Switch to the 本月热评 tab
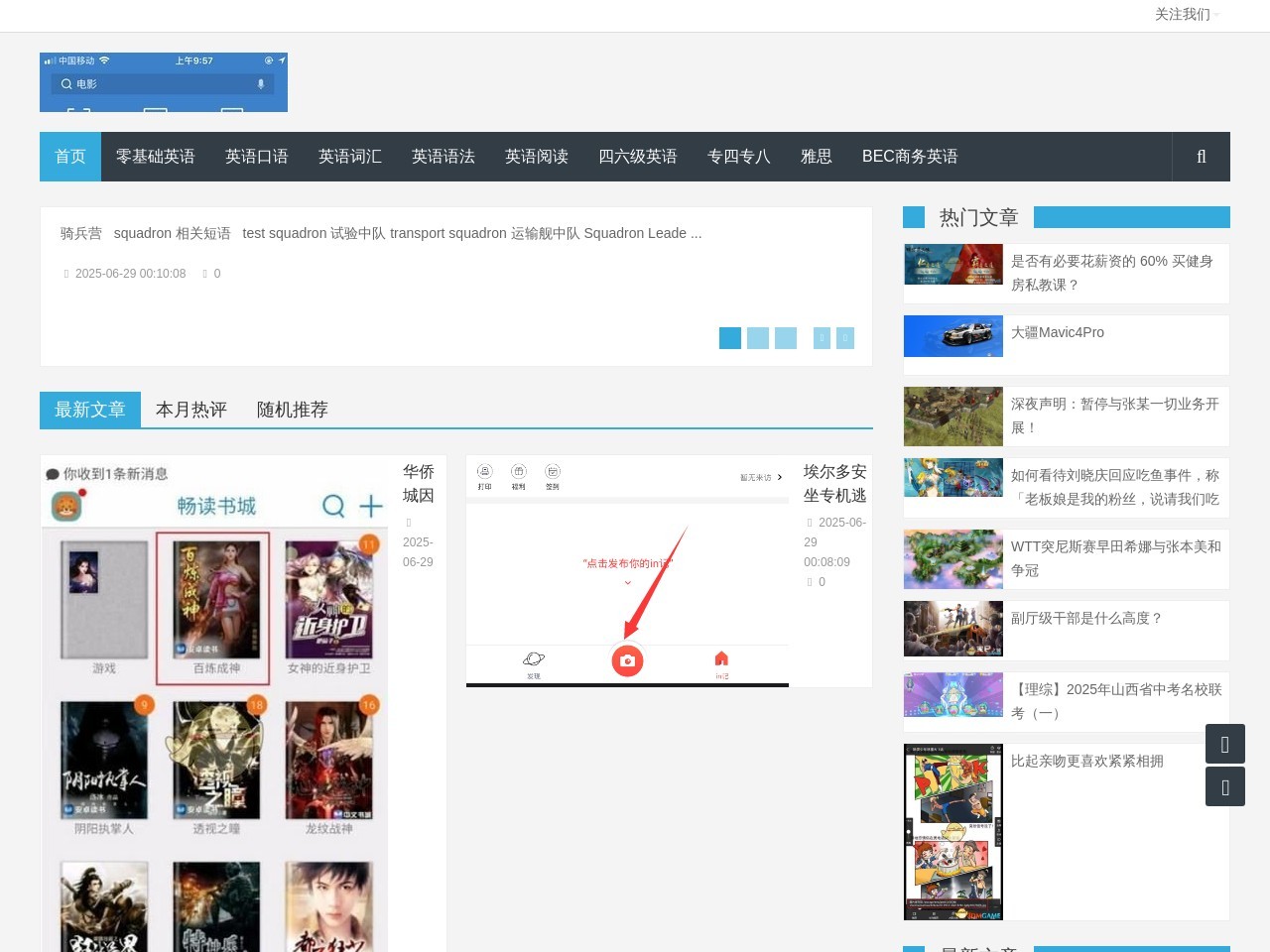 (x=191, y=410)
